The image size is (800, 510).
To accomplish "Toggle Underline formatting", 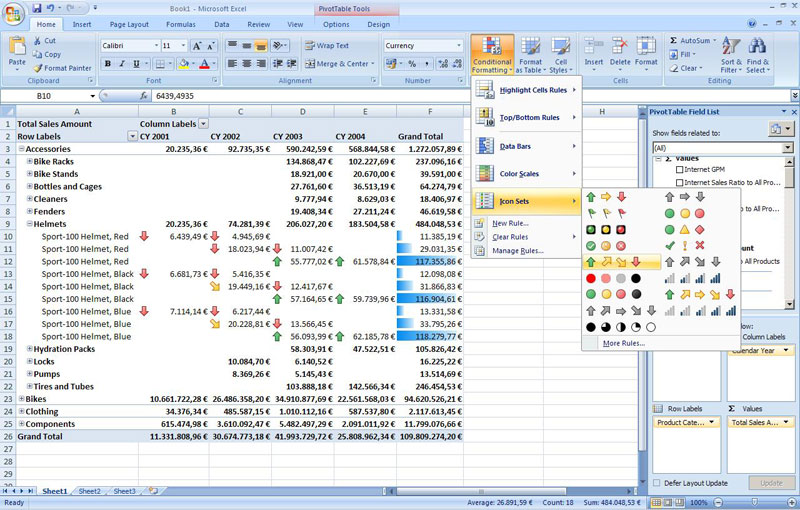I will [x=136, y=64].
